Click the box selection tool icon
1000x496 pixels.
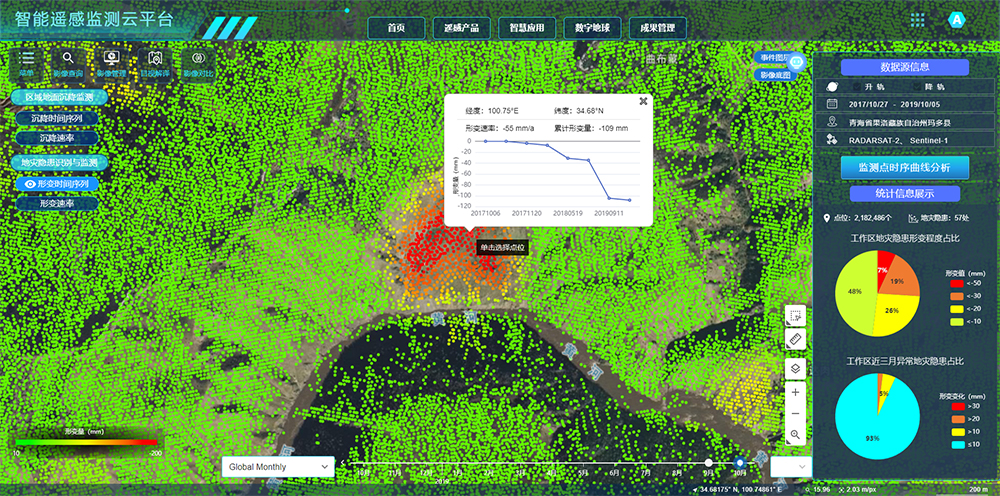(795, 315)
